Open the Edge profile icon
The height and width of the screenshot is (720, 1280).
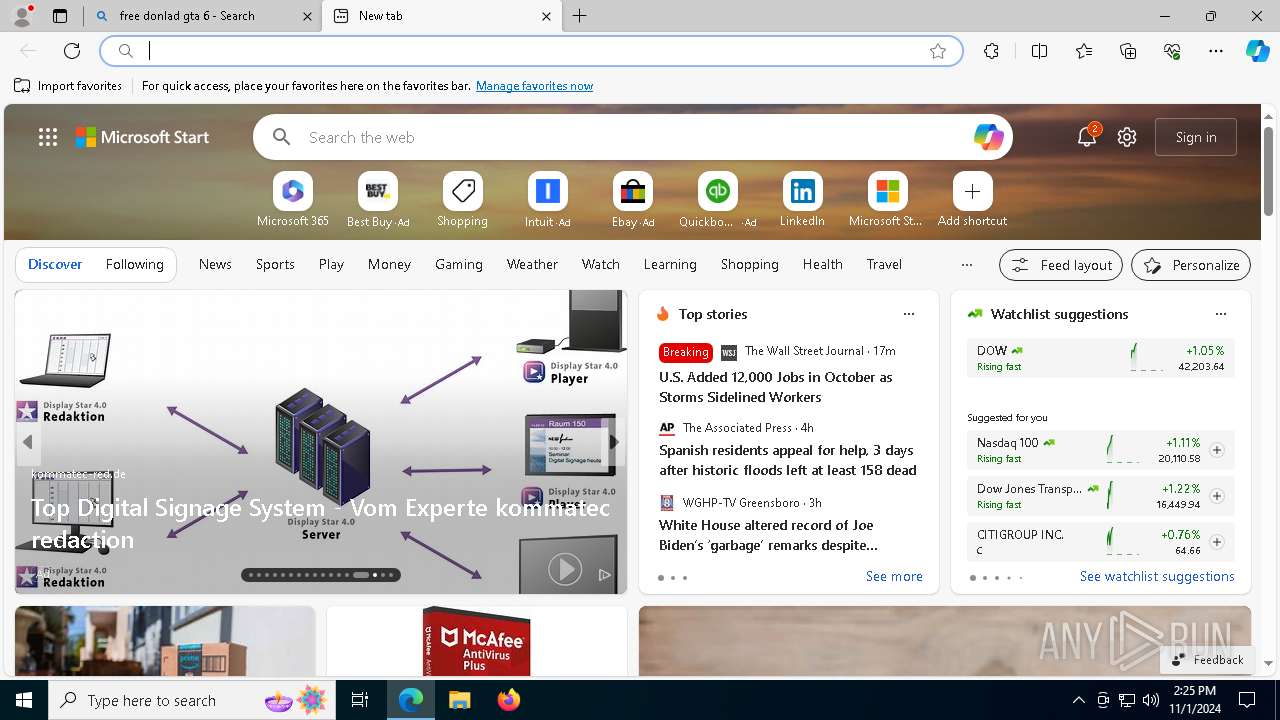coord(22,15)
